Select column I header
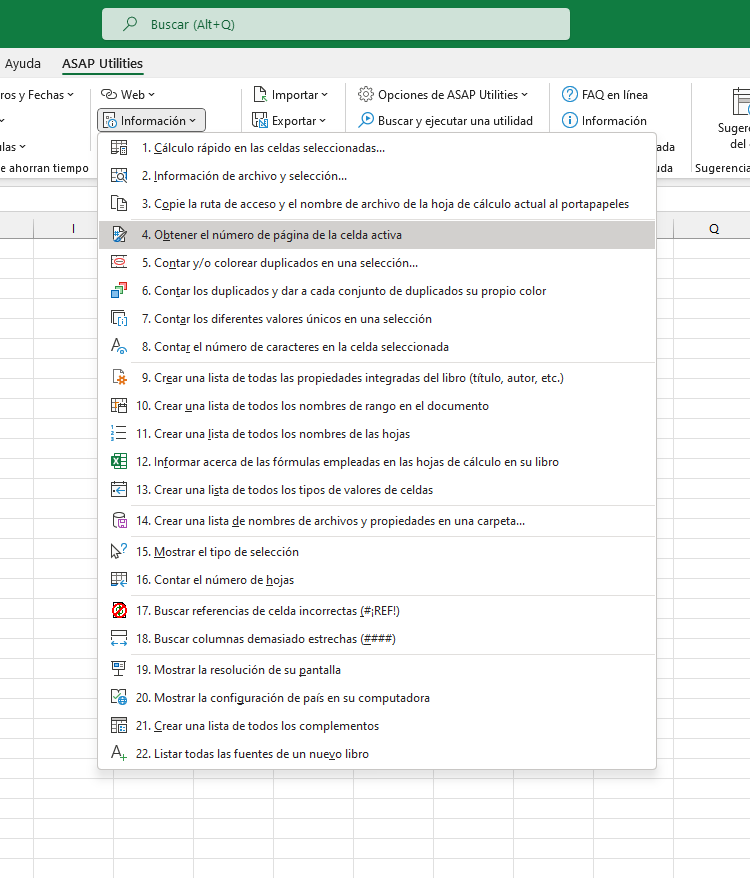750x878 pixels. point(73,228)
